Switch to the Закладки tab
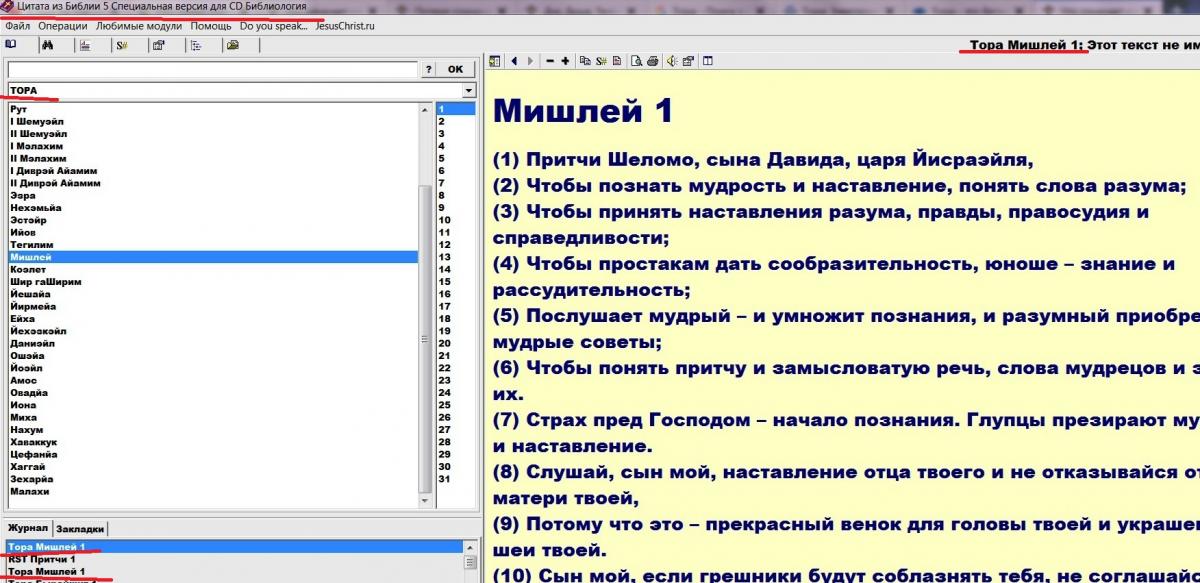The image size is (1200, 583). point(79,528)
